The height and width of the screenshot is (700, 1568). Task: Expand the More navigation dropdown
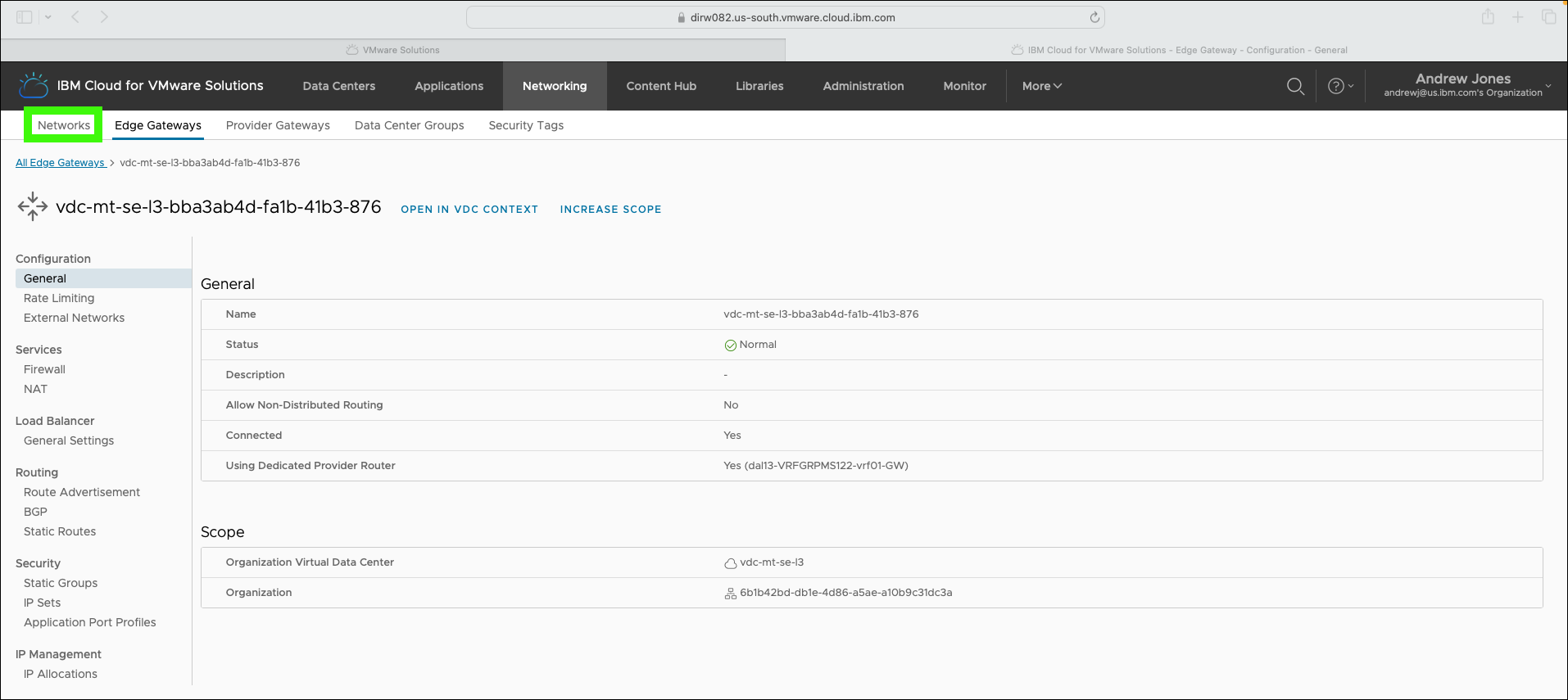pyautogui.click(x=1041, y=86)
